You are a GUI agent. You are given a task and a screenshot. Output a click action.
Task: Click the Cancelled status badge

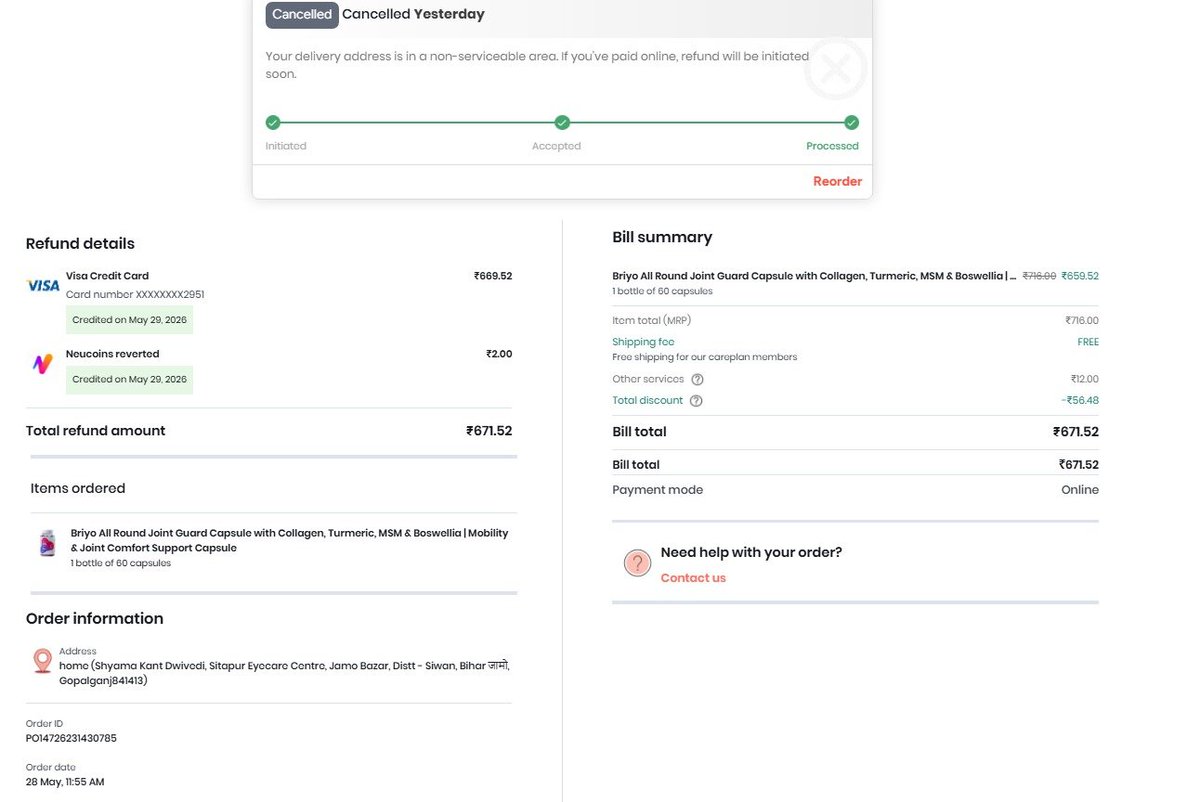302,15
